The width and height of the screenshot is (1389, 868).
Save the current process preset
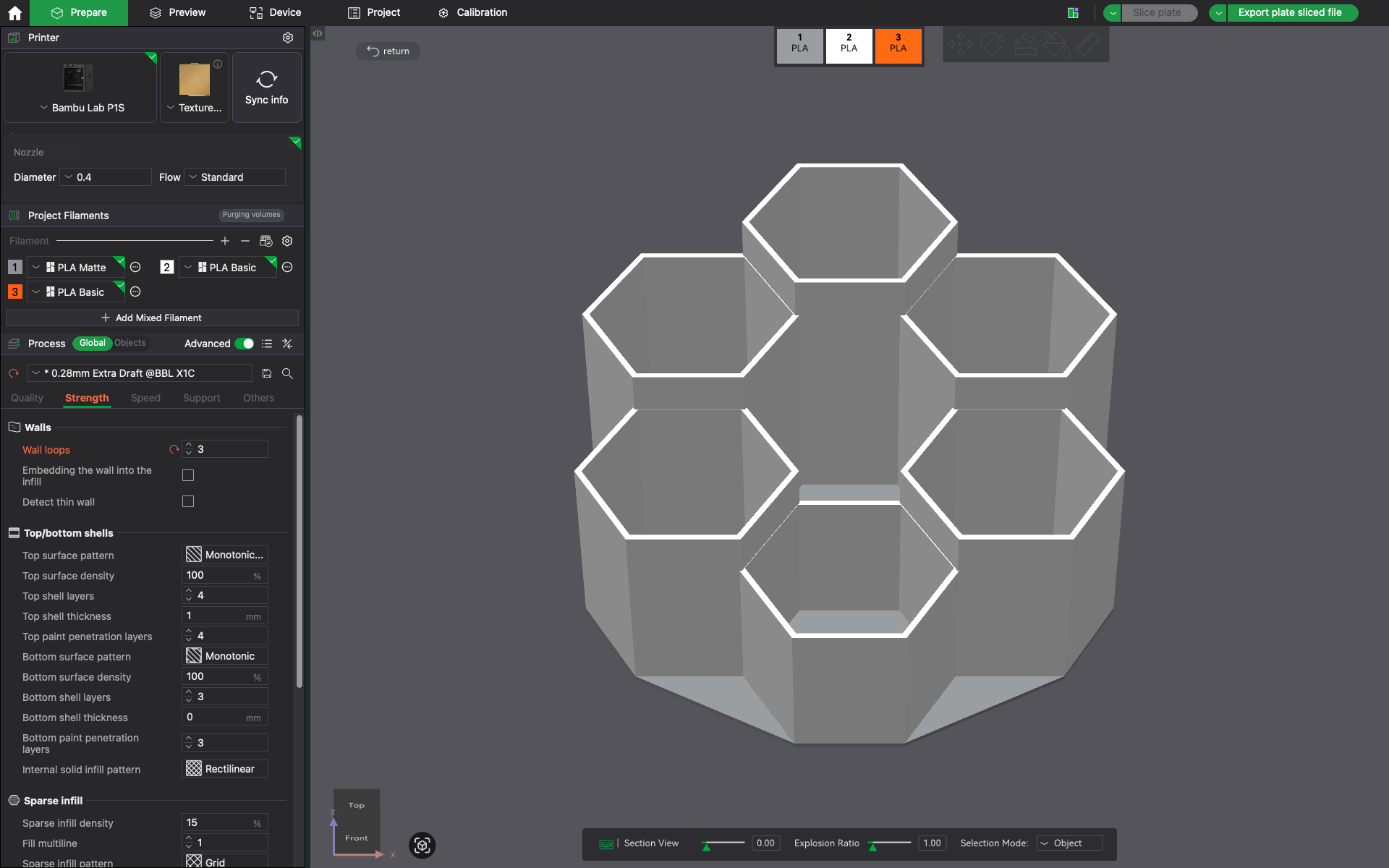click(x=267, y=373)
